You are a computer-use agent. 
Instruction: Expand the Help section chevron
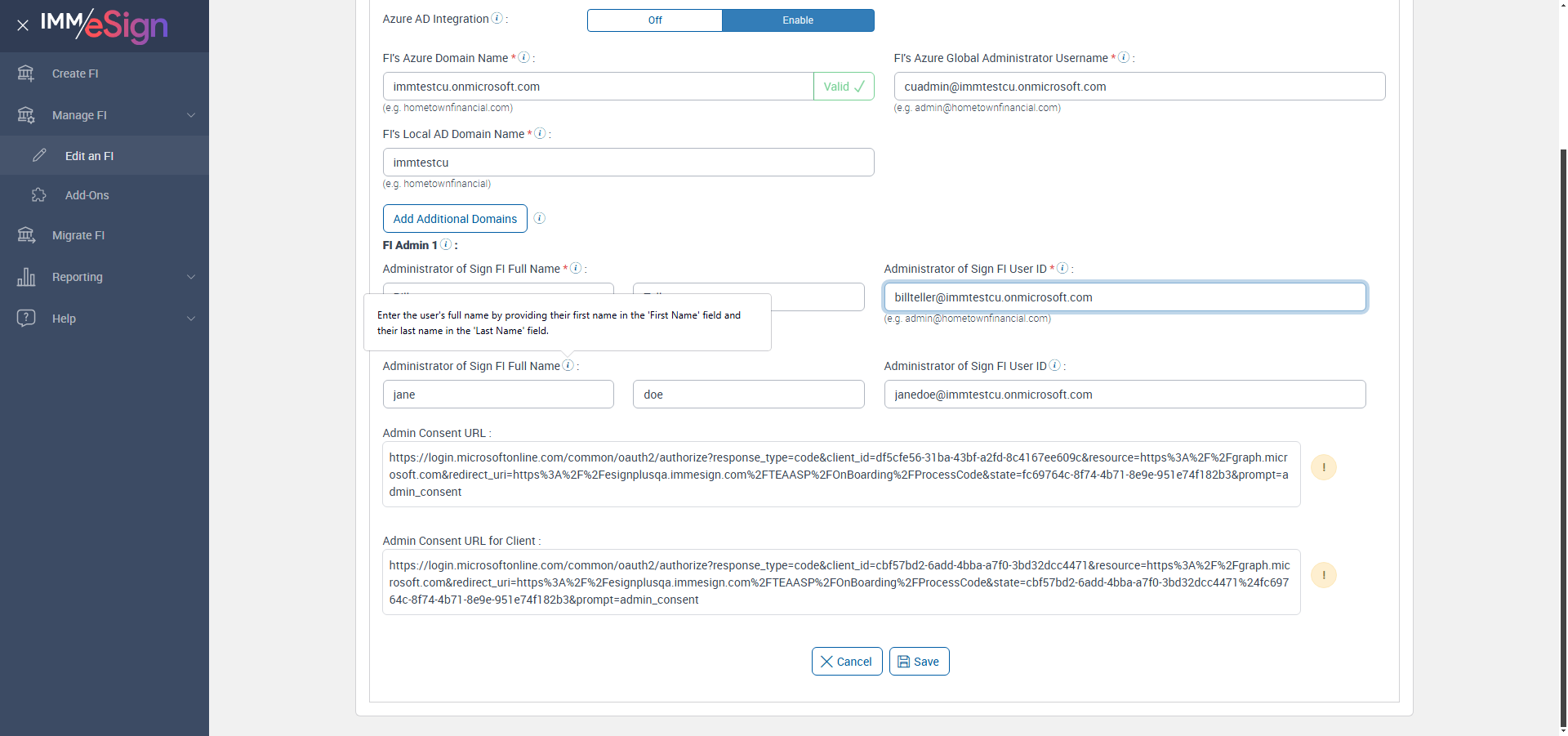tap(191, 319)
